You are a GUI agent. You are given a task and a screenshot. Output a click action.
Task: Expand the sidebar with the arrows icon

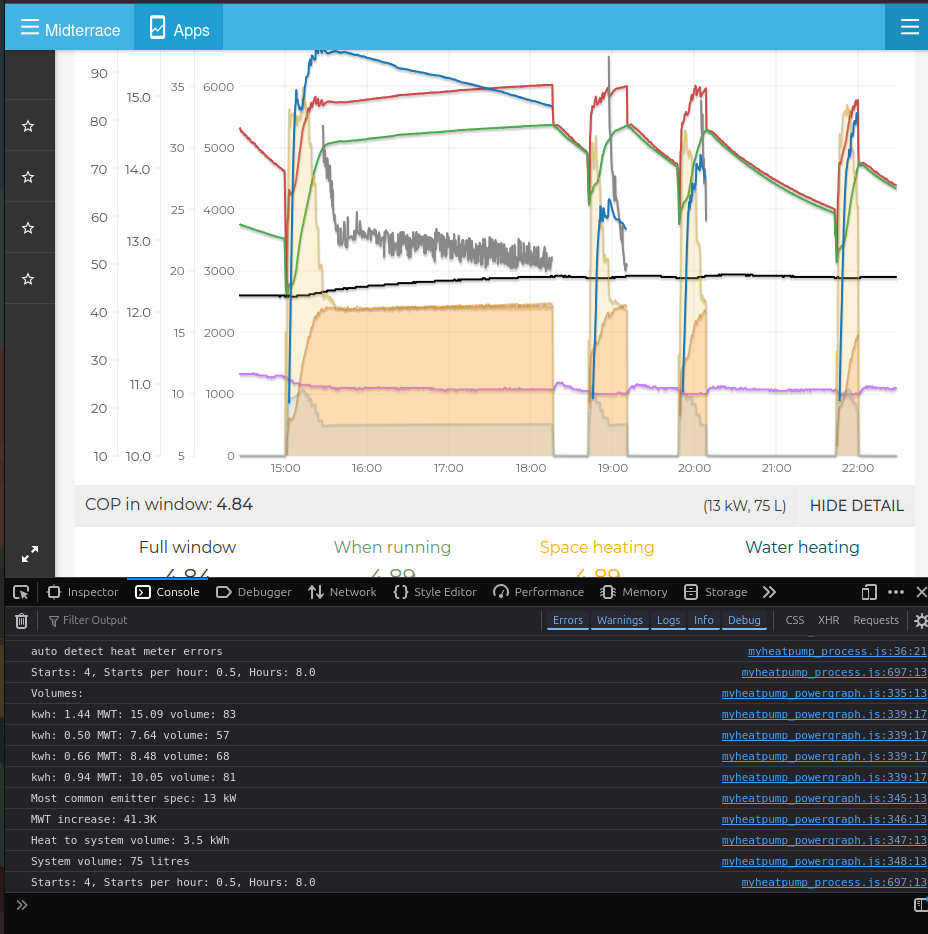pyautogui.click(x=30, y=553)
